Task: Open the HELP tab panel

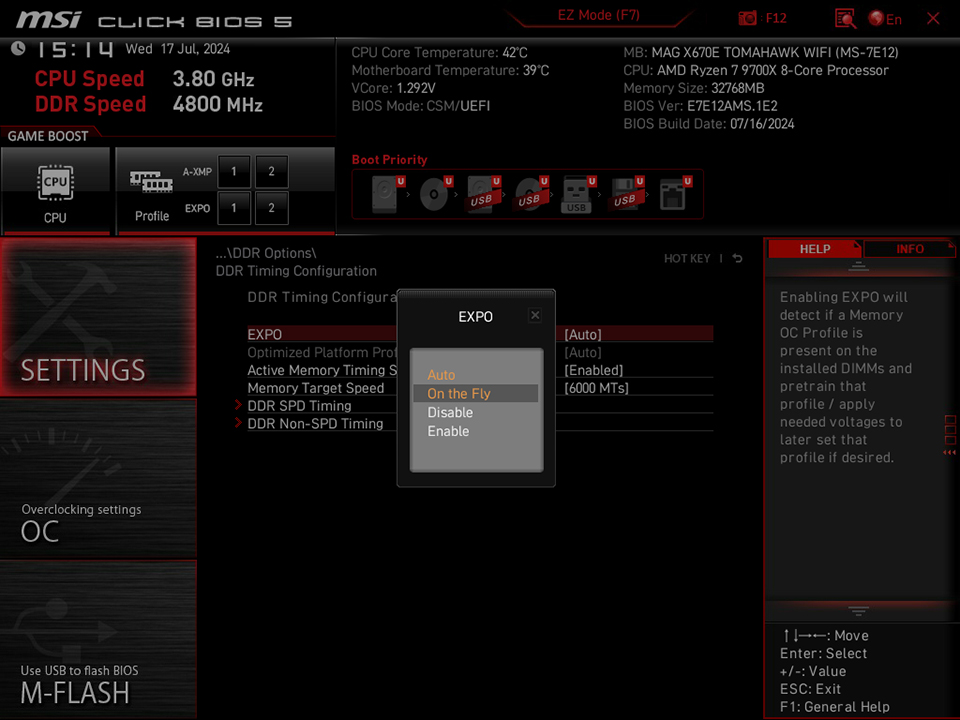Action: click(815, 249)
